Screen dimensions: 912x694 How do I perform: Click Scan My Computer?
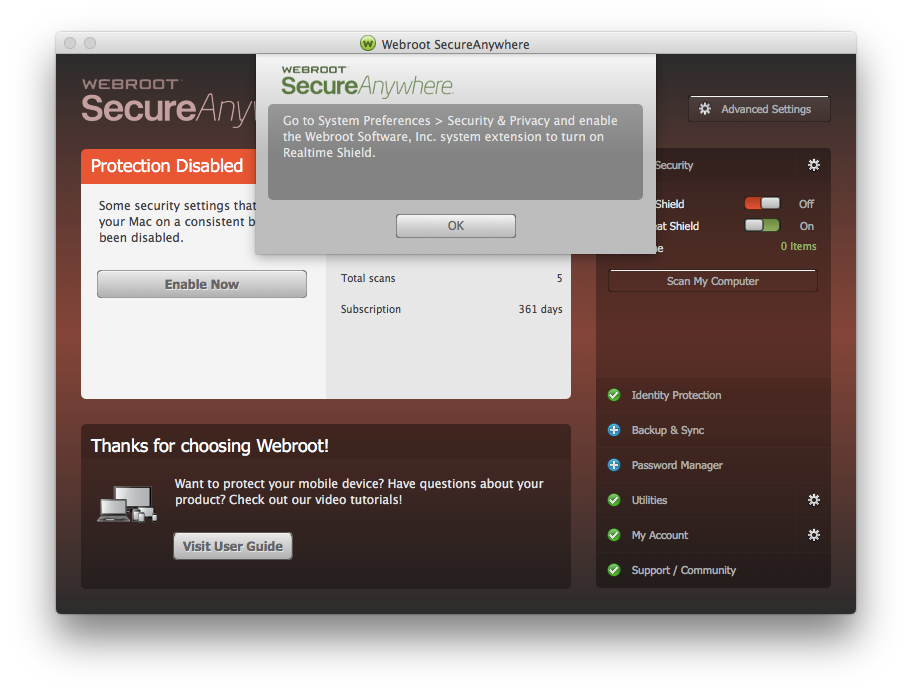712,281
